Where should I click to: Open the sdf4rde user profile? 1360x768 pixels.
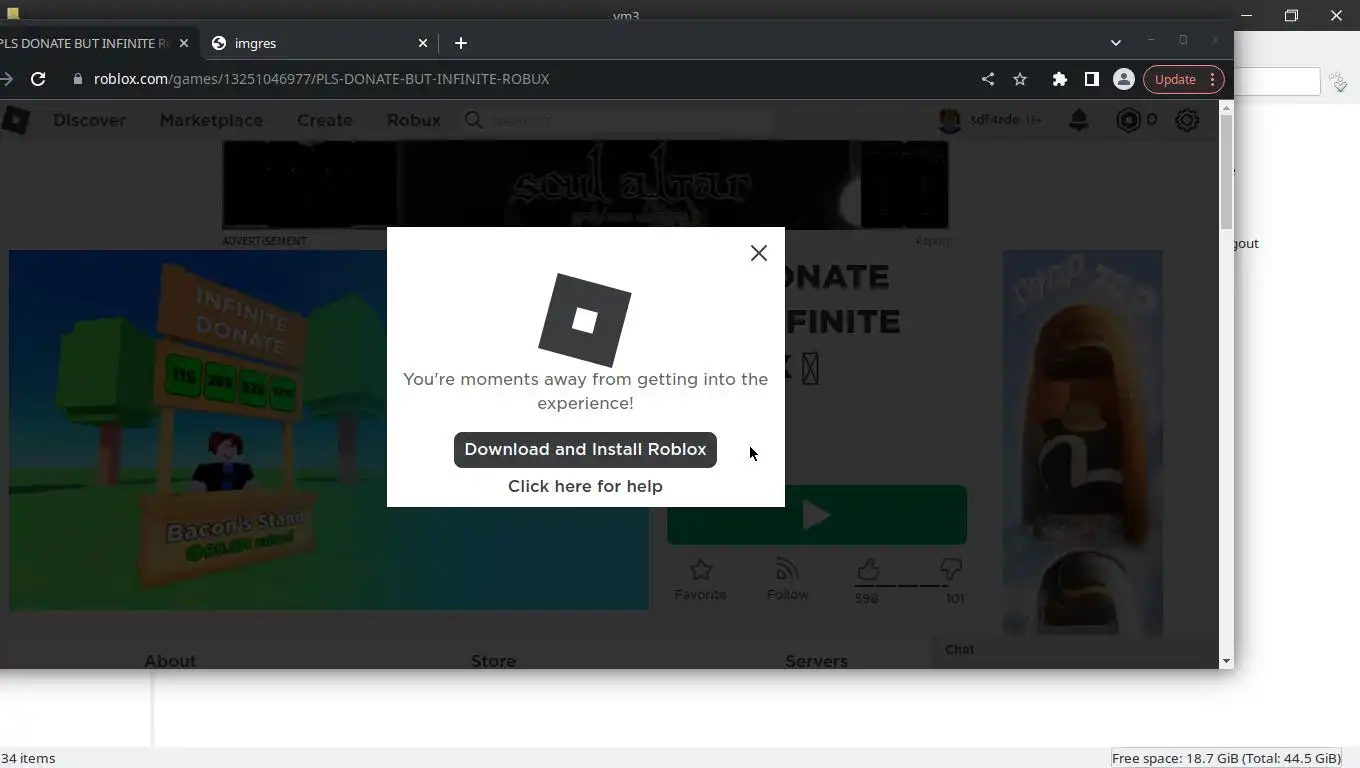990,120
